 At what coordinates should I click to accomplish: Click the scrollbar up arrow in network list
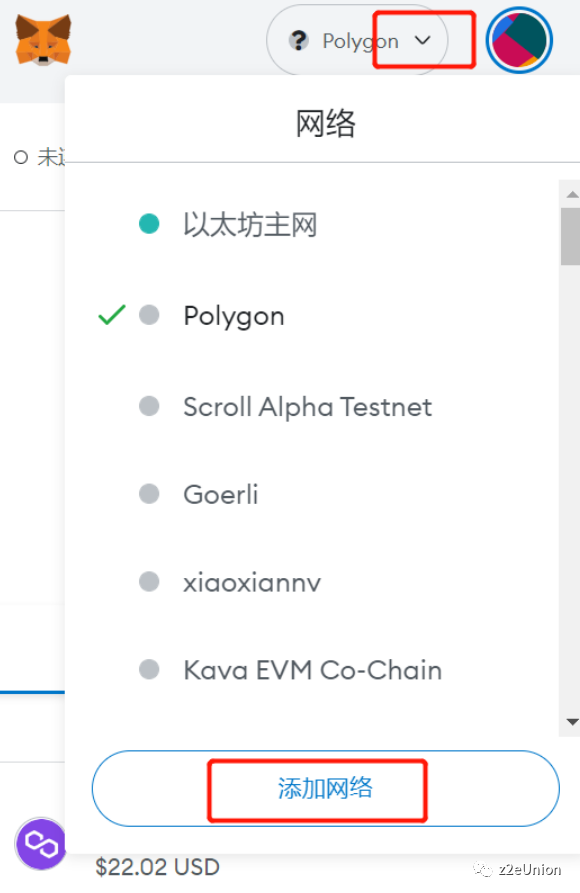pos(571,193)
